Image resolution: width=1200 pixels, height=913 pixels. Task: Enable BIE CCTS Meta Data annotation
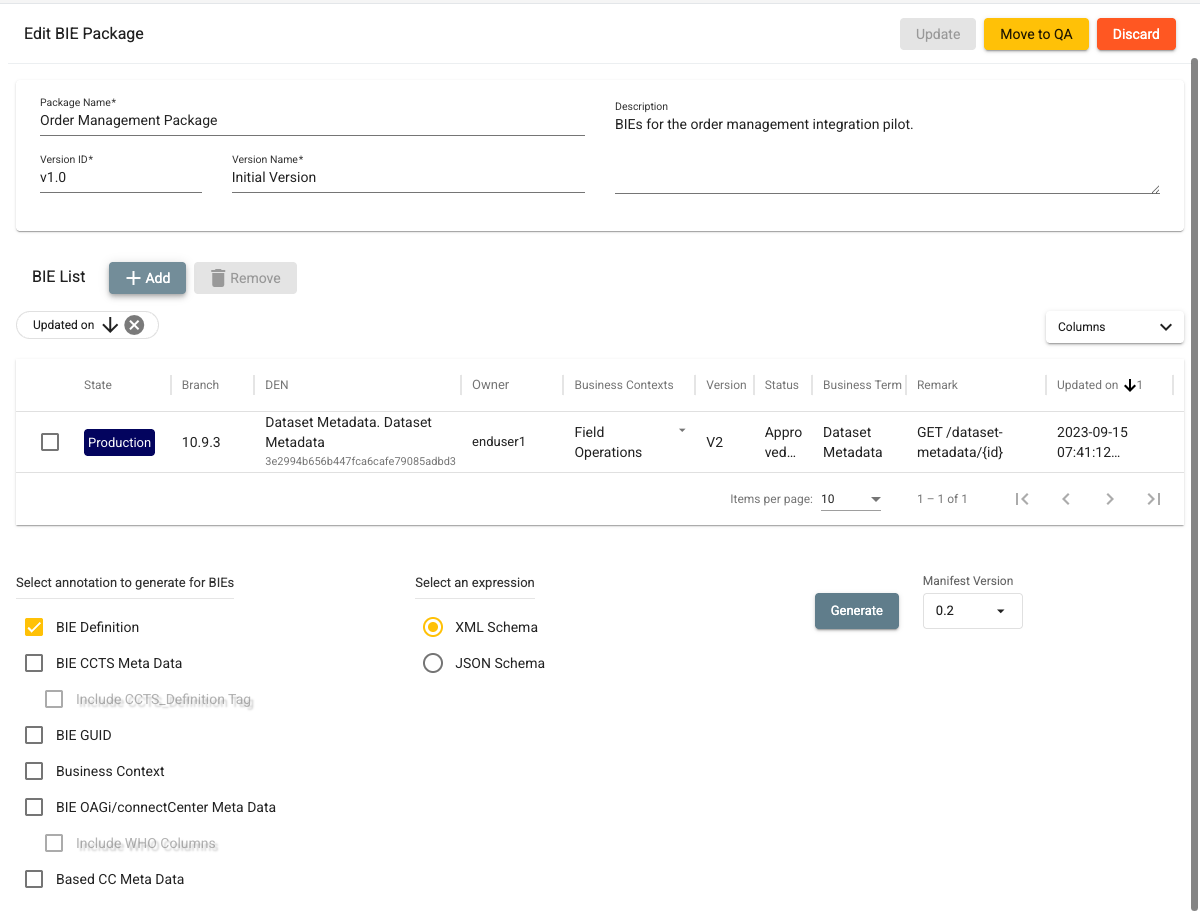coord(34,663)
